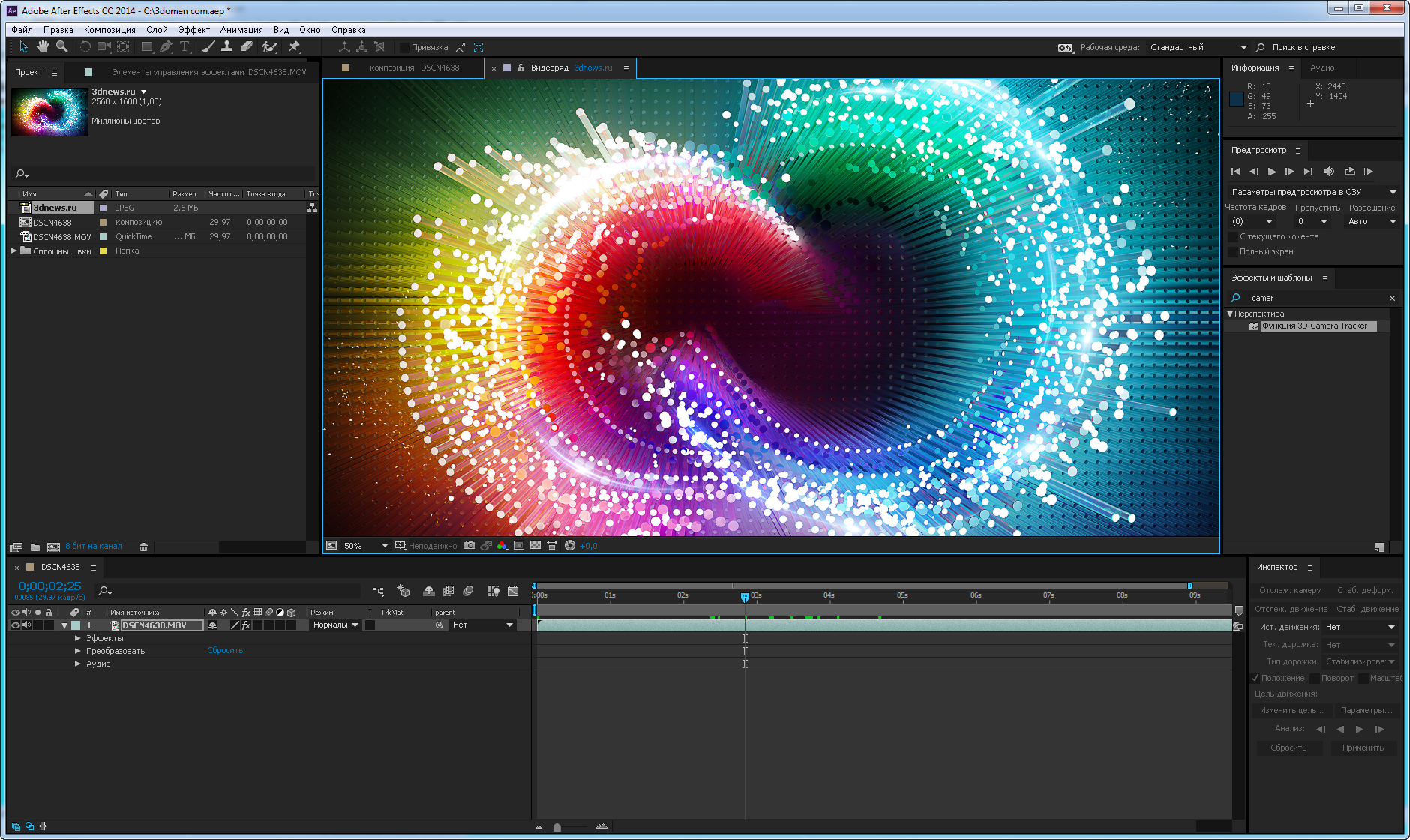The width and height of the screenshot is (1410, 840).
Task: Play the preview with Play button
Action: [x=1272, y=172]
